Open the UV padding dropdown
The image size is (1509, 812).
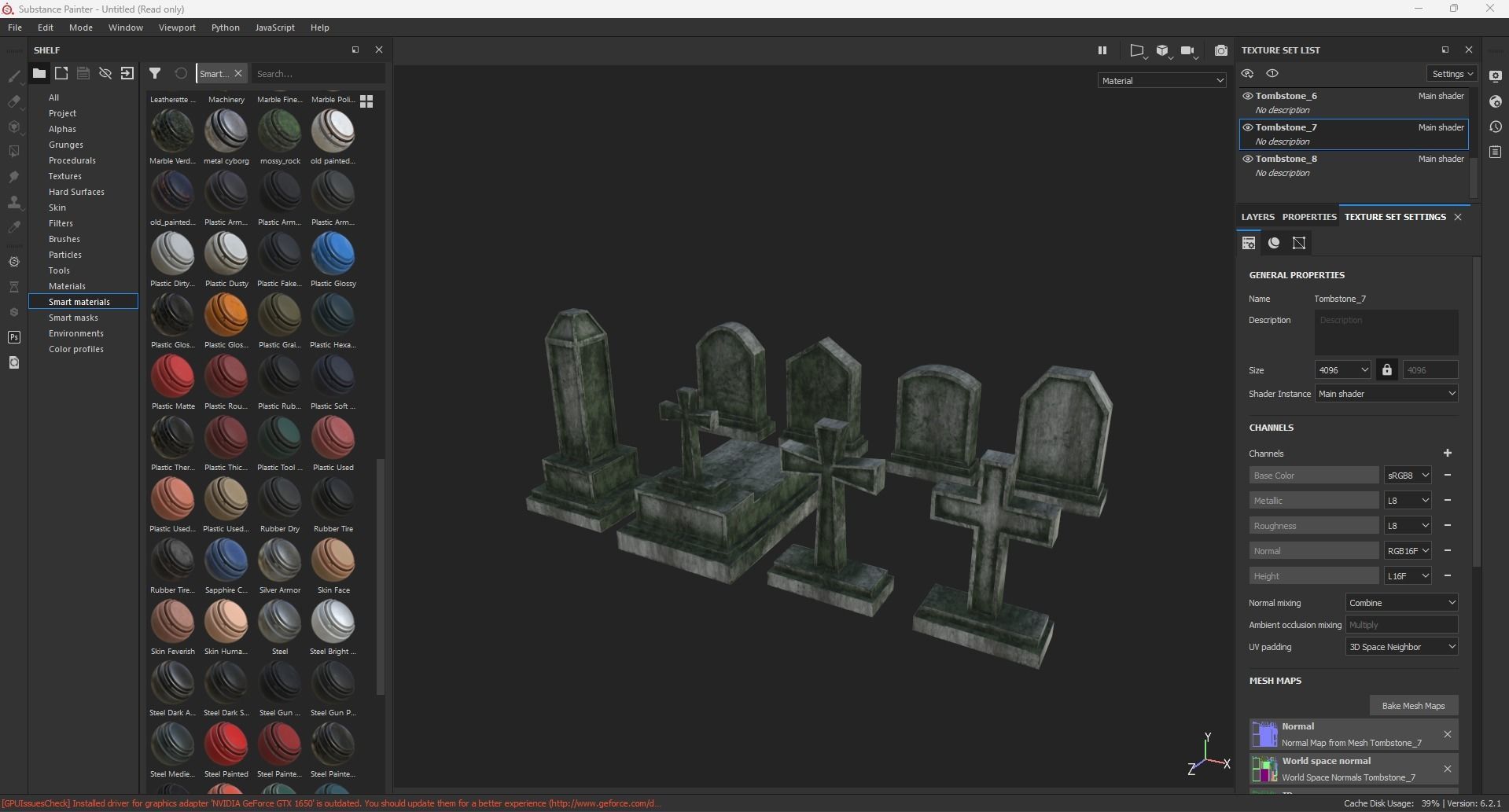1402,647
